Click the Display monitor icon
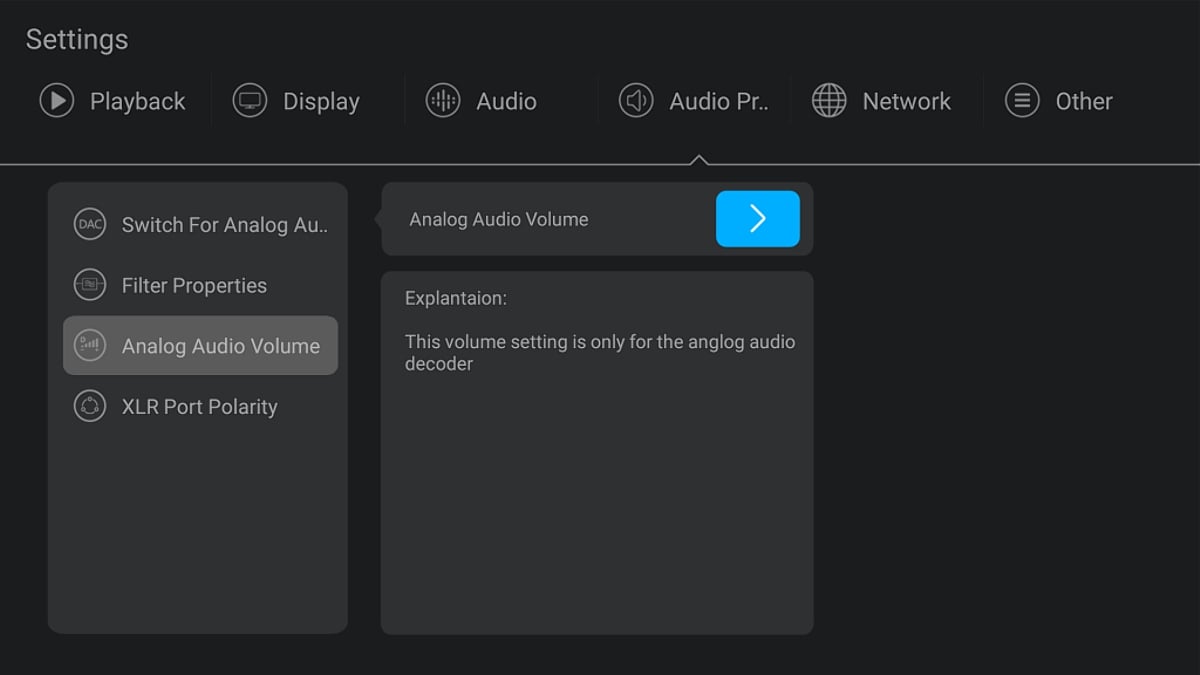Screen dimensions: 1200x675 coord(250,101)
